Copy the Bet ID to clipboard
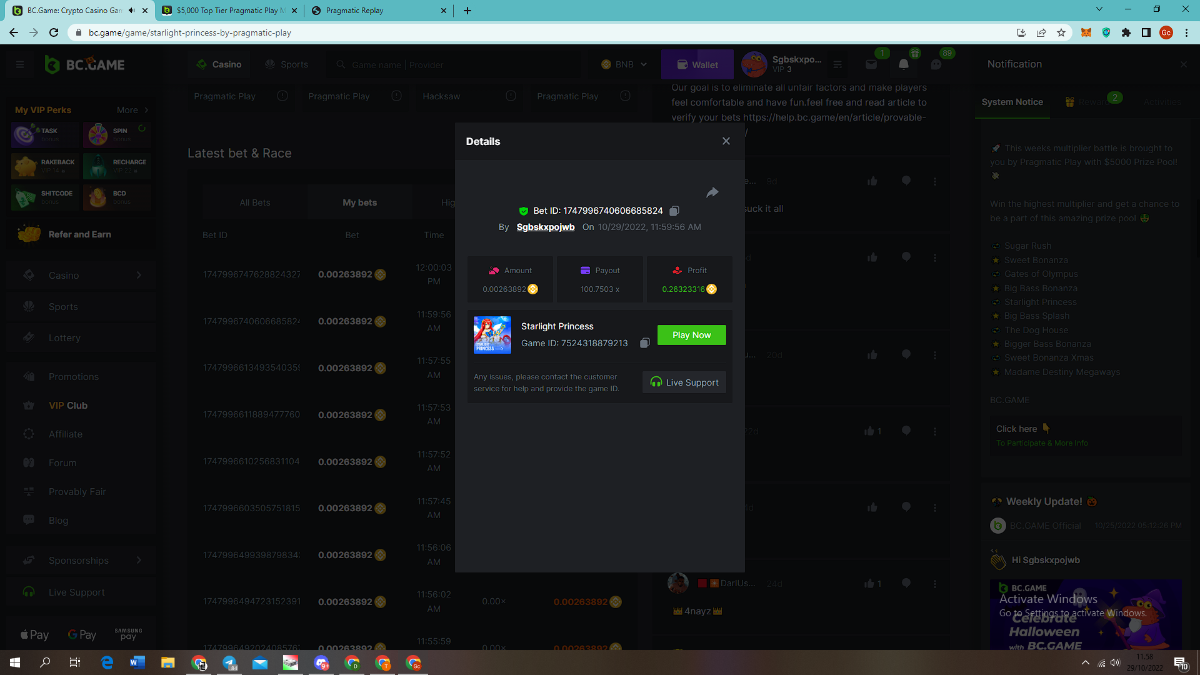 tap(674, 211)
